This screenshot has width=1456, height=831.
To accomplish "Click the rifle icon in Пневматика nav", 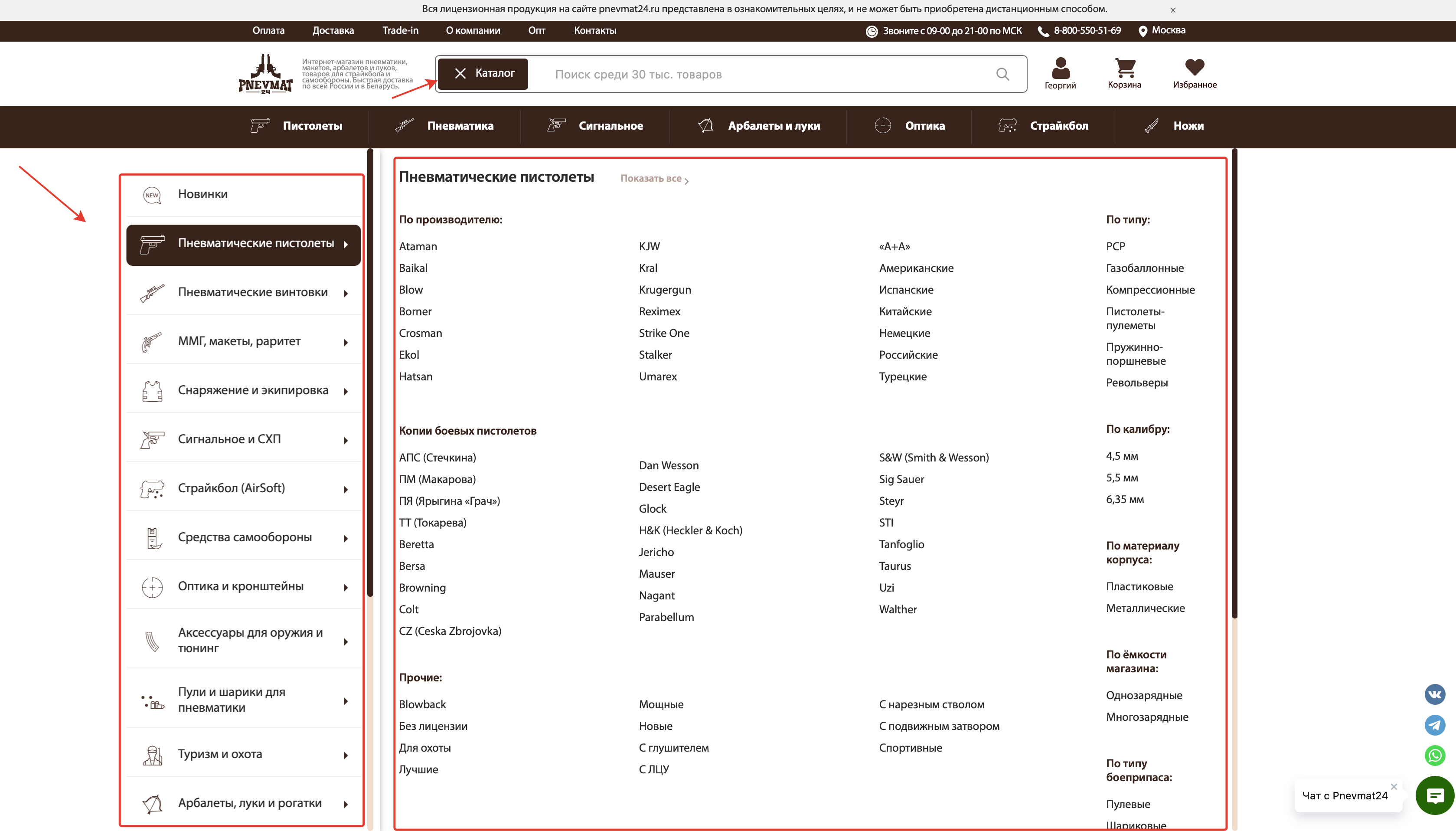I will click(405, 126).
